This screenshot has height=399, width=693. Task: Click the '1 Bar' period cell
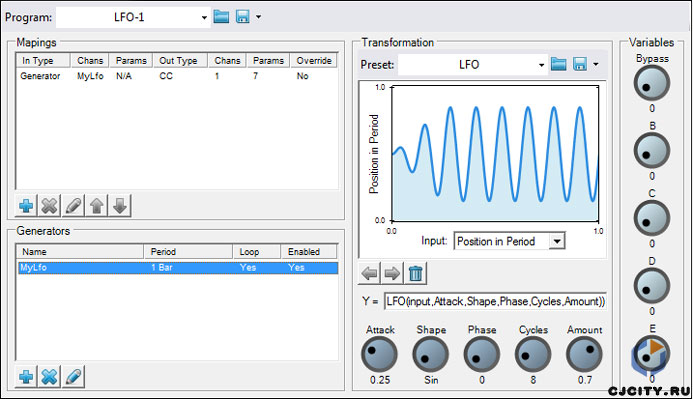click(x=162, y=268)
